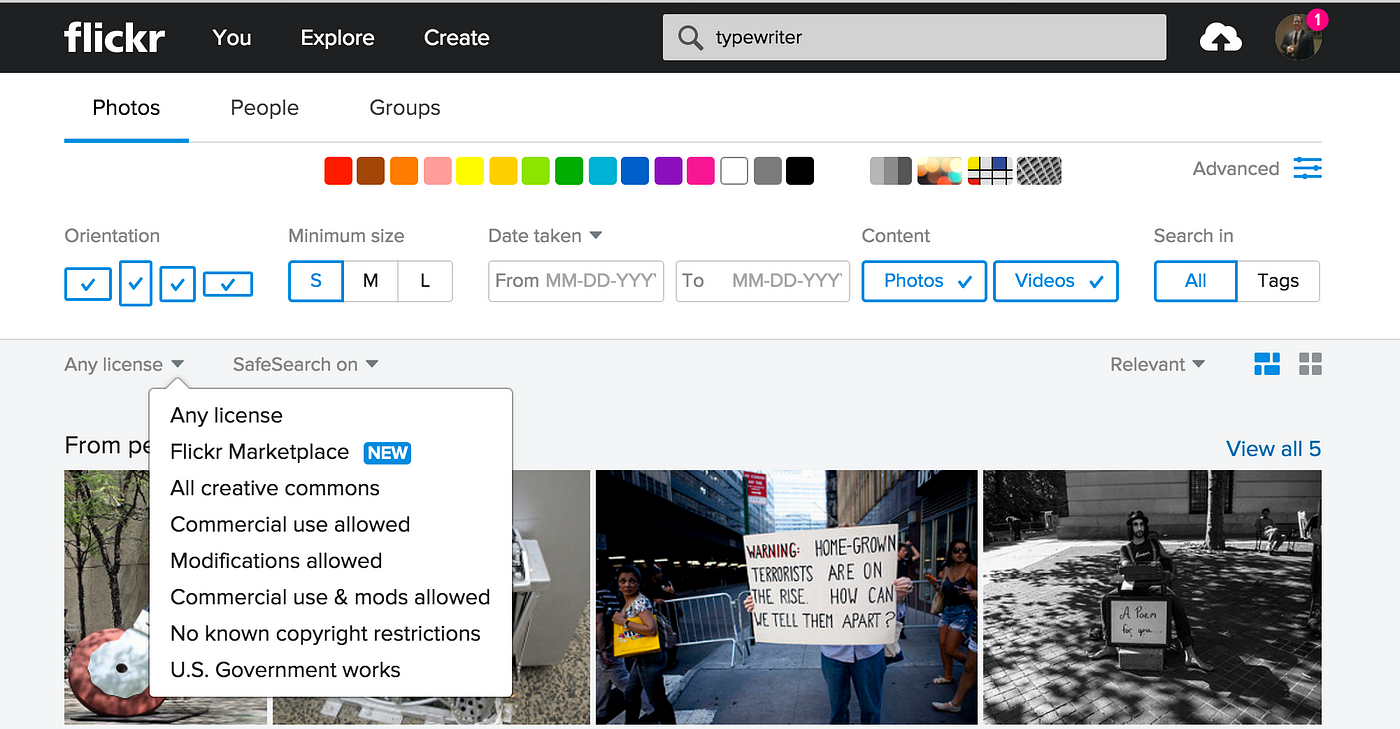Viewport: 1400px width, 729px height.
Task: Open the user avatar menu
Action: (x=1299, y=38)
